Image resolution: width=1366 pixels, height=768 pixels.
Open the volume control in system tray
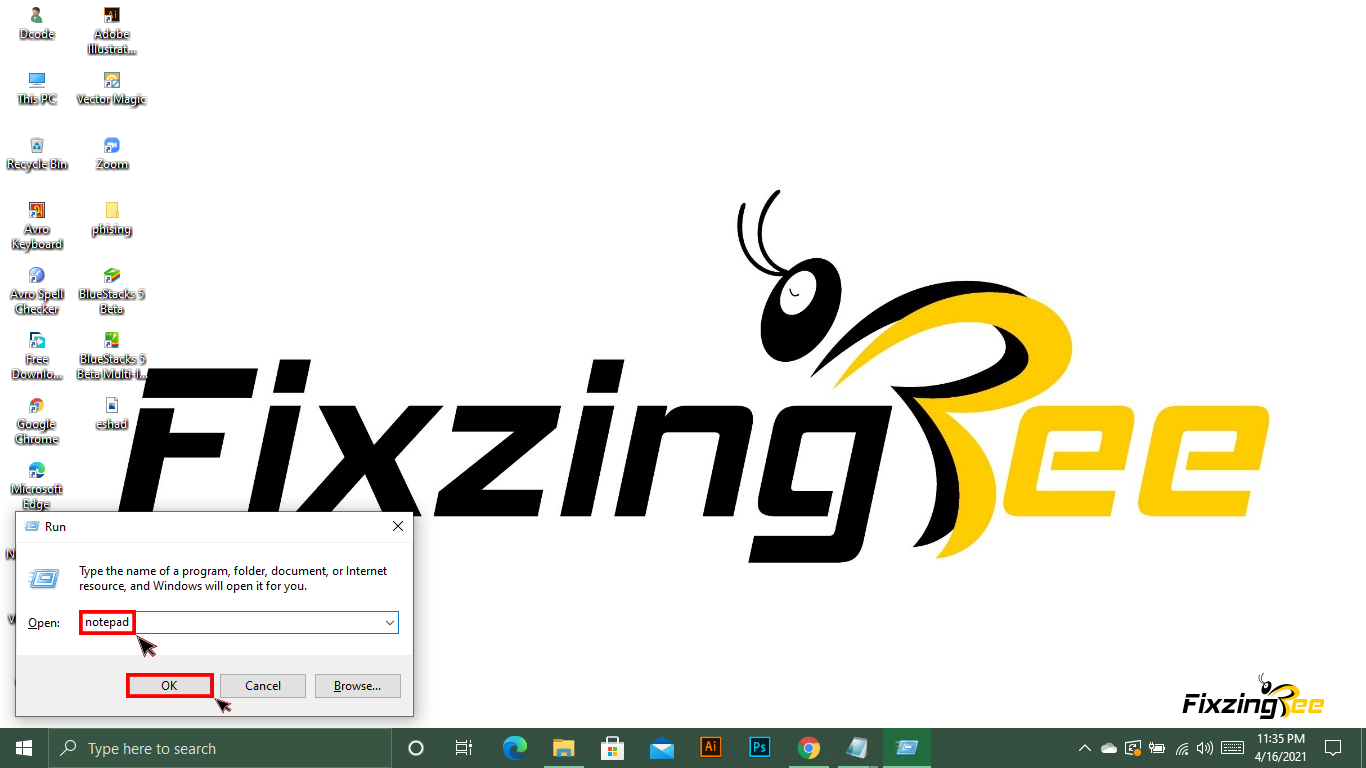1205,748
